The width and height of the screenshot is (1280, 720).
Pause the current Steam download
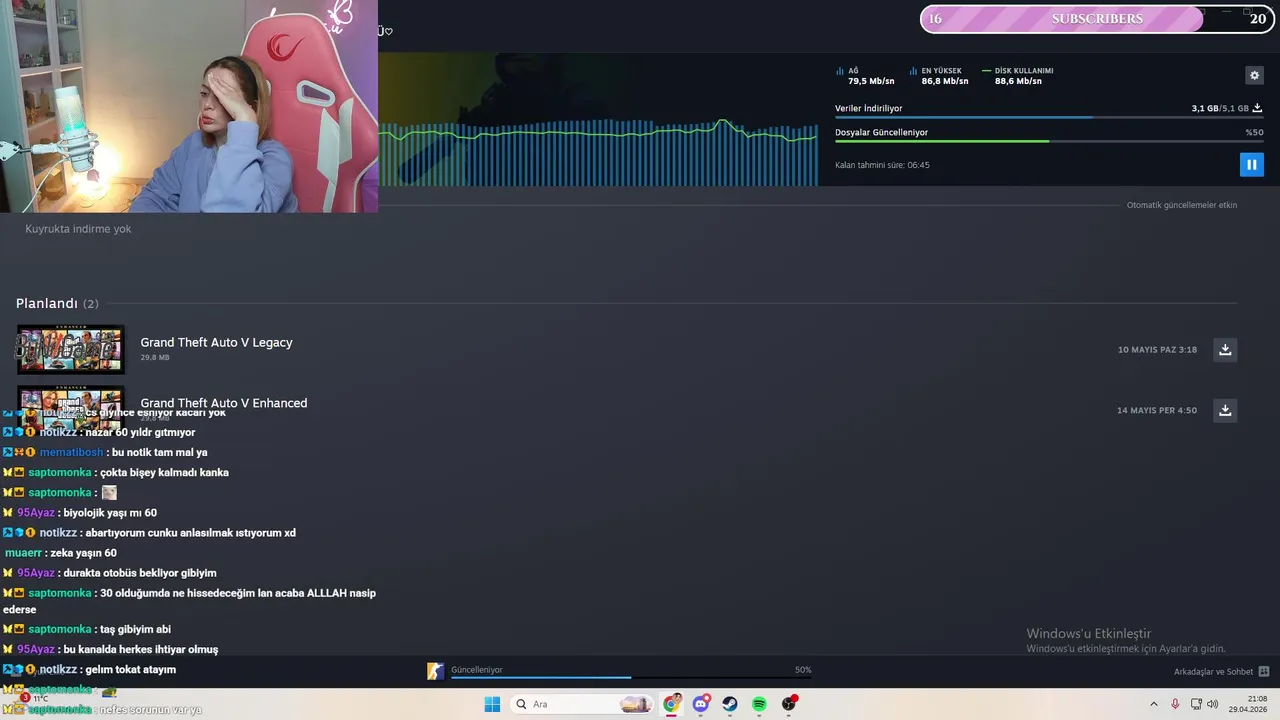pos(1251,164)
